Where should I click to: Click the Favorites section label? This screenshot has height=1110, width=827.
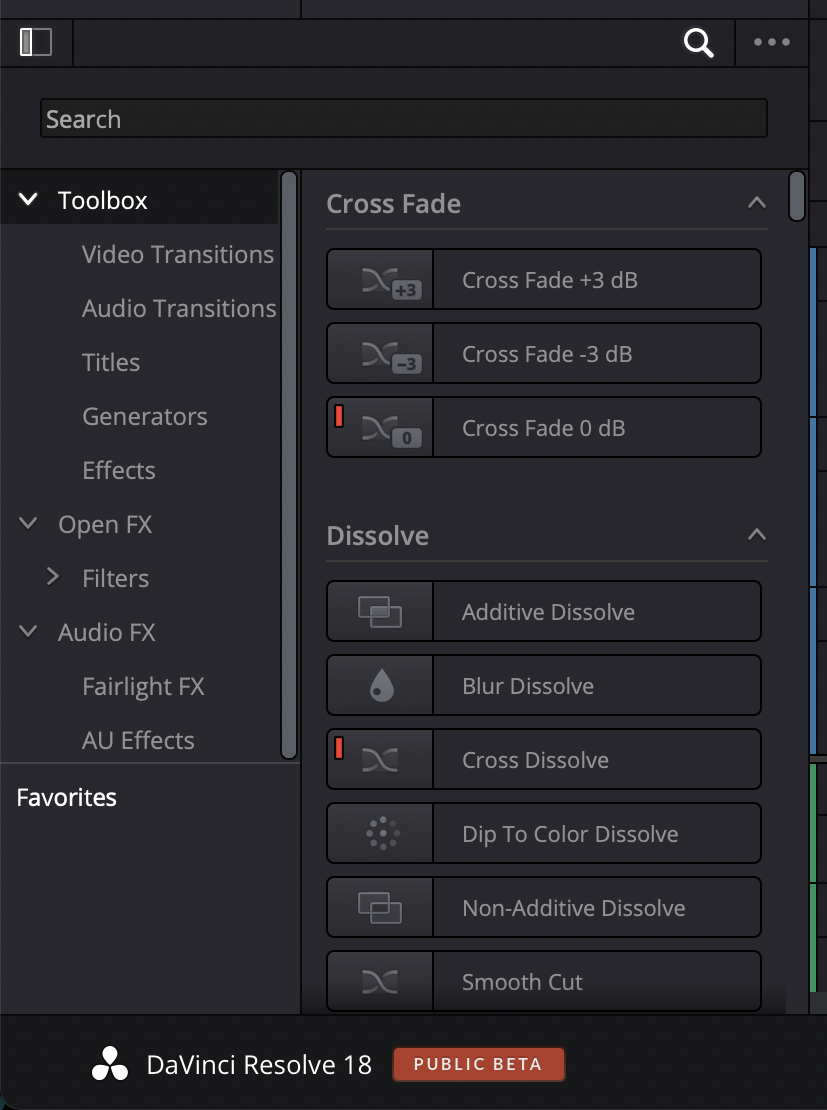(67, 797)
